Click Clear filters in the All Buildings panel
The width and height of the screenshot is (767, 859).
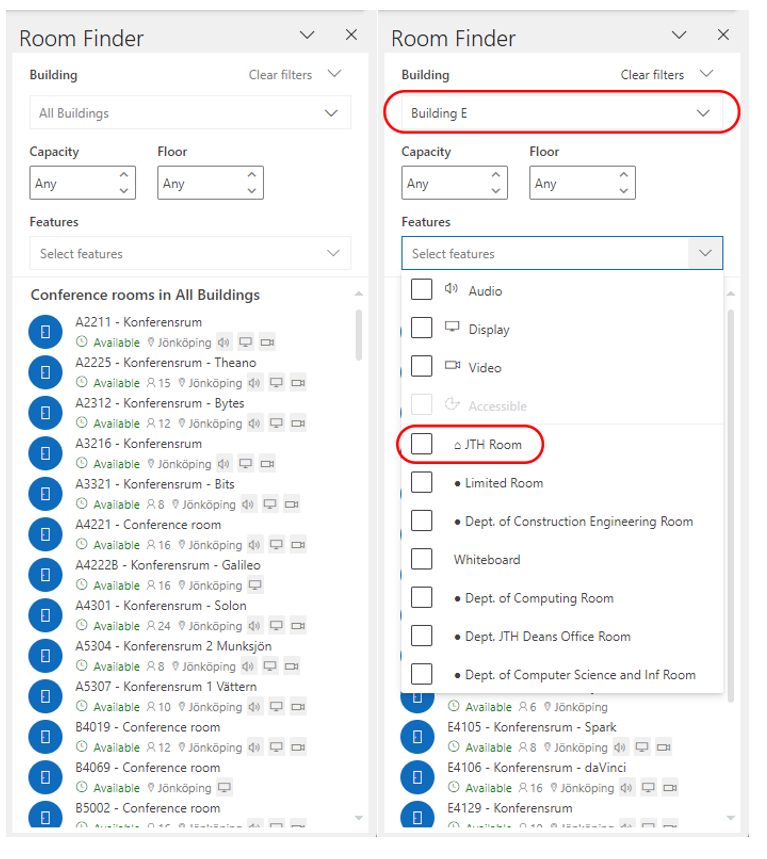tap(280, 75)
